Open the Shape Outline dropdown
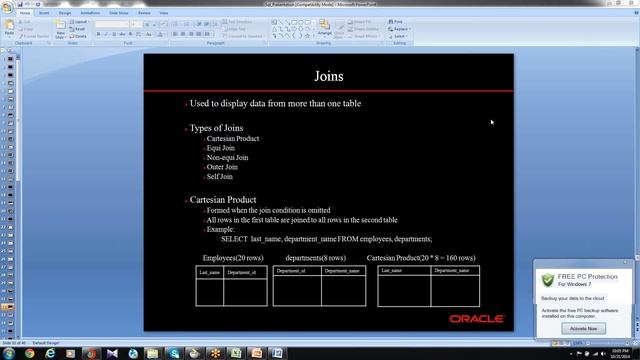 363,29
